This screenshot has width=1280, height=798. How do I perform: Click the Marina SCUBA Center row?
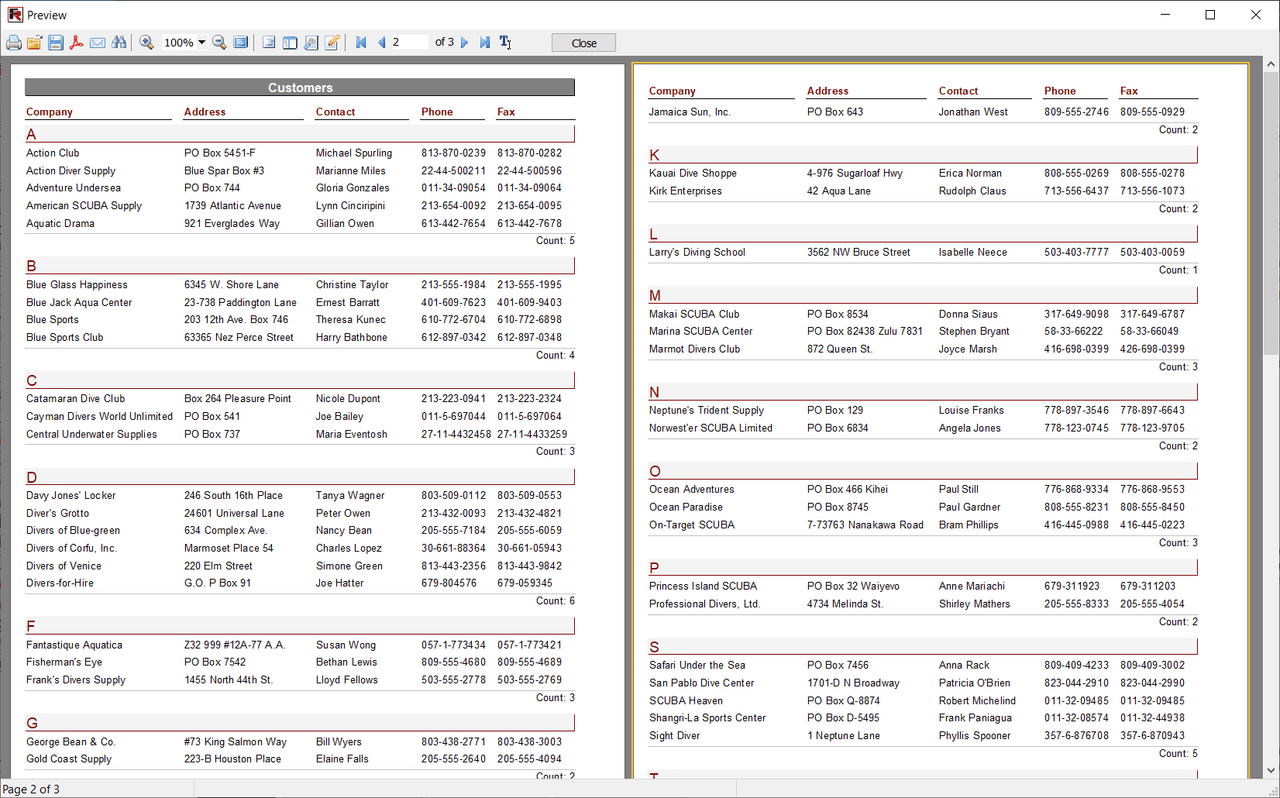tap(701, 331)
